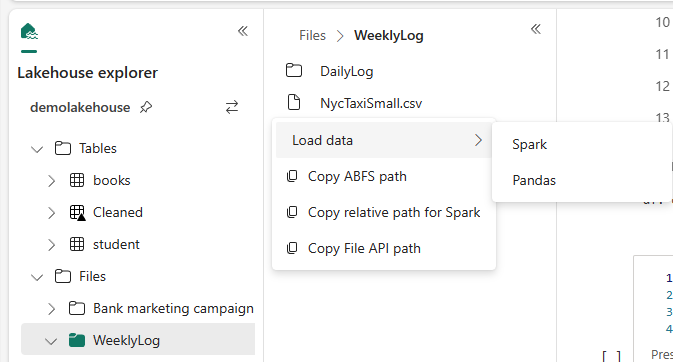Expand the Cleaned table
Screen dimensions: 673x362
coord(52,213)
